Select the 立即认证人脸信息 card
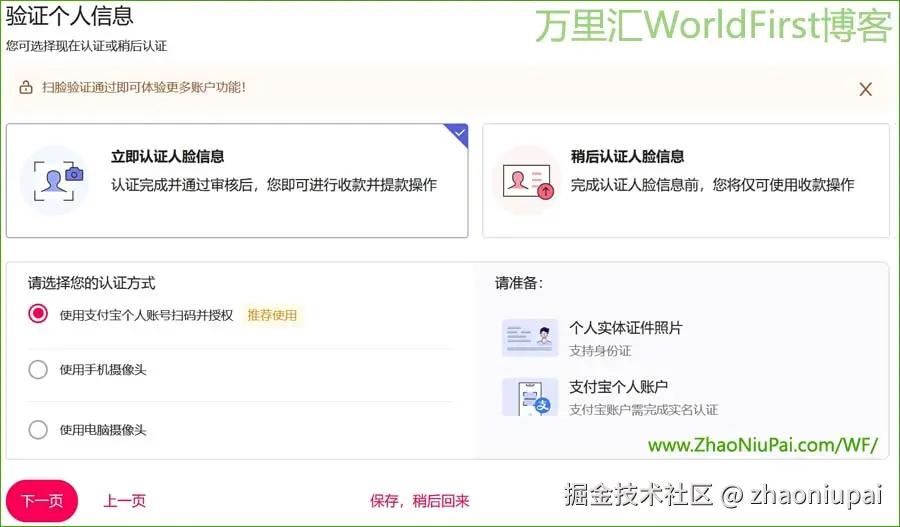The width and height of the screenshot is (900, 527). click(x=237, y=180)
